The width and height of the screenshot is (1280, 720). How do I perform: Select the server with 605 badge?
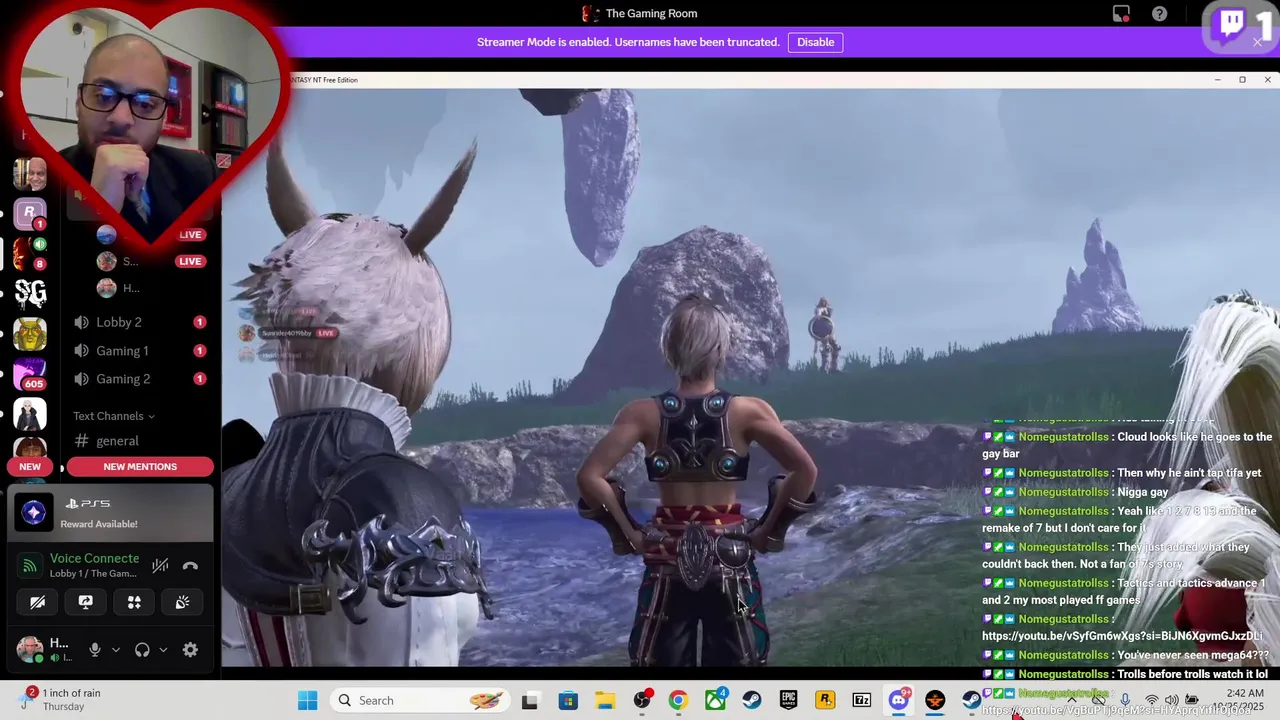coord(29,374)
